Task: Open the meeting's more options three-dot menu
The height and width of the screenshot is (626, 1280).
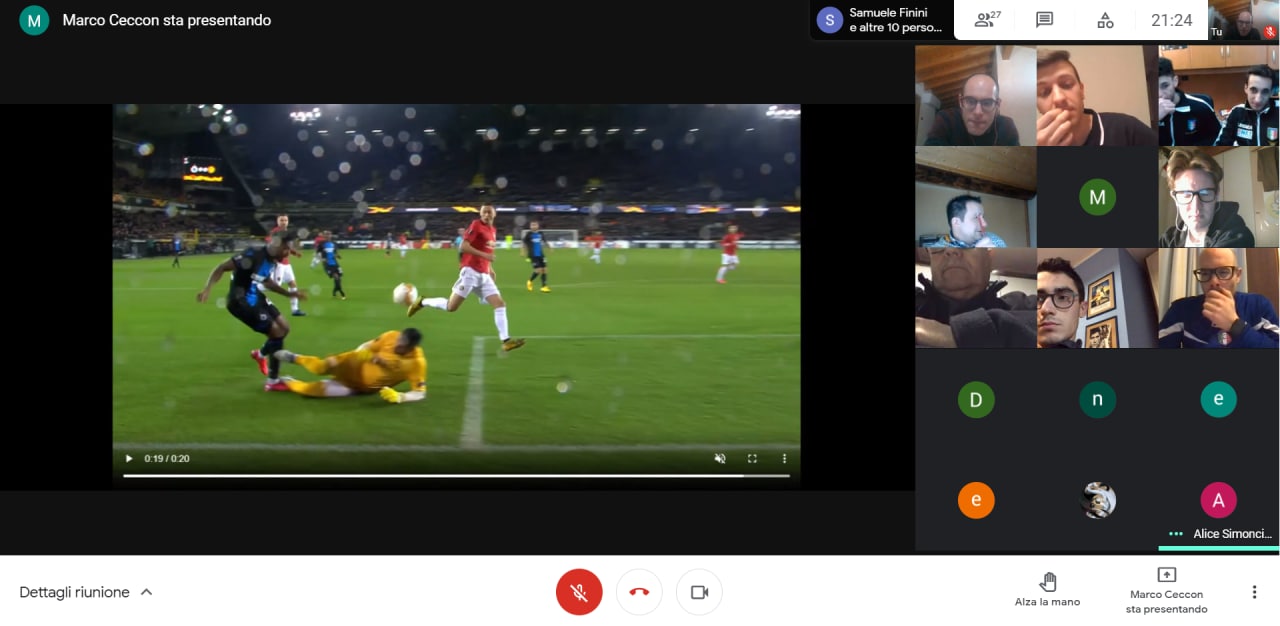Action: (1254, 592)
